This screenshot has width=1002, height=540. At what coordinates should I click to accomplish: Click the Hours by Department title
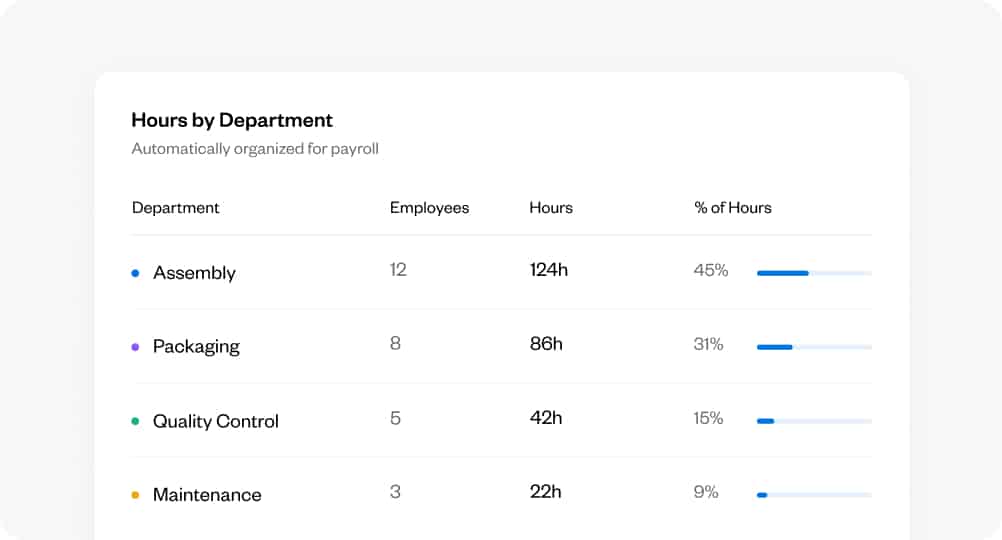(232, 120)
